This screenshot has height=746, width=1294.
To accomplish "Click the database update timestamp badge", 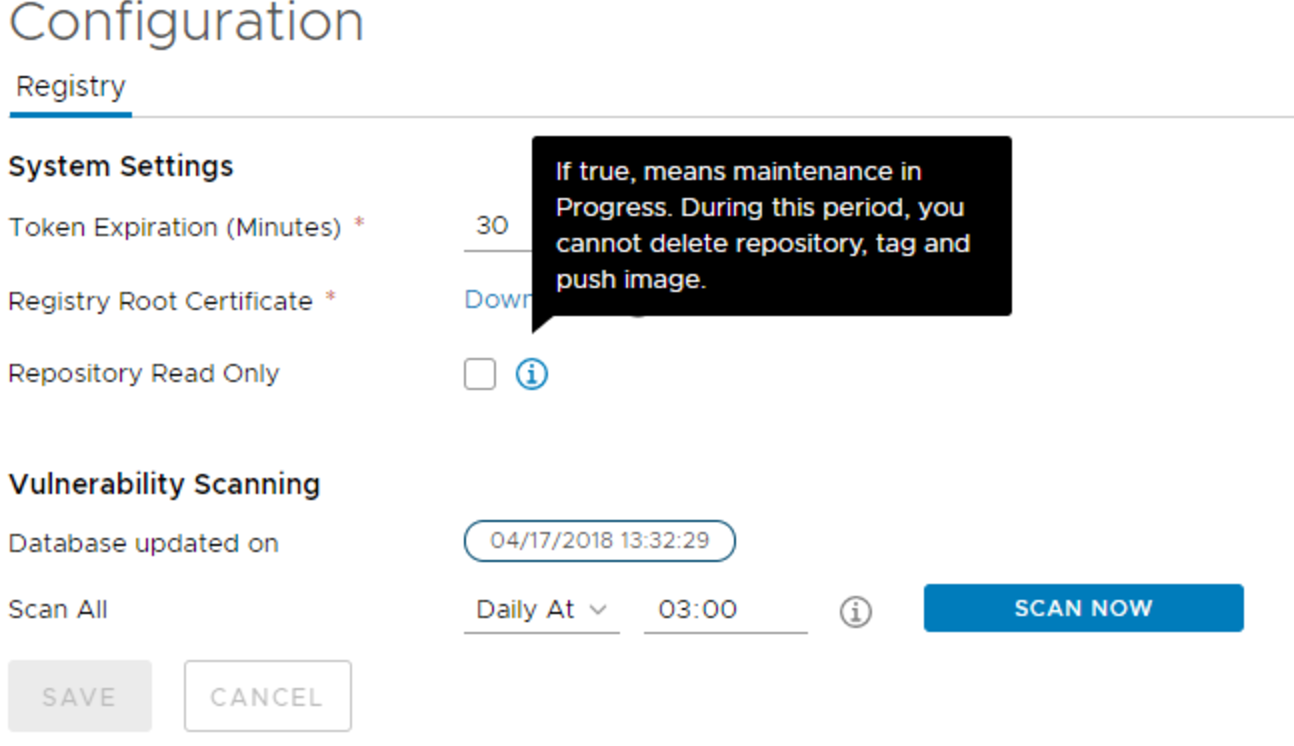I will [x=599, y=541].
